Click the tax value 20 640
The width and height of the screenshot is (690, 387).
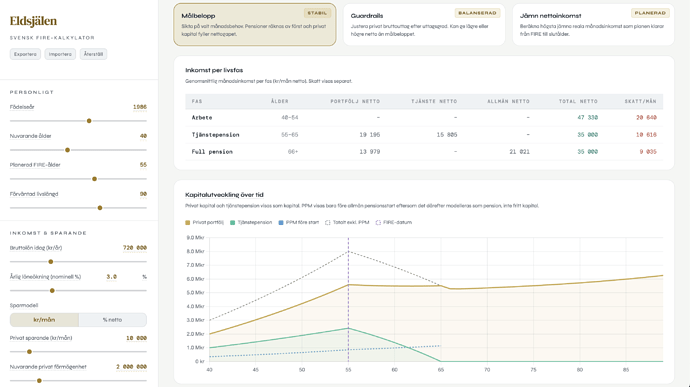click(x=646, y=118)
